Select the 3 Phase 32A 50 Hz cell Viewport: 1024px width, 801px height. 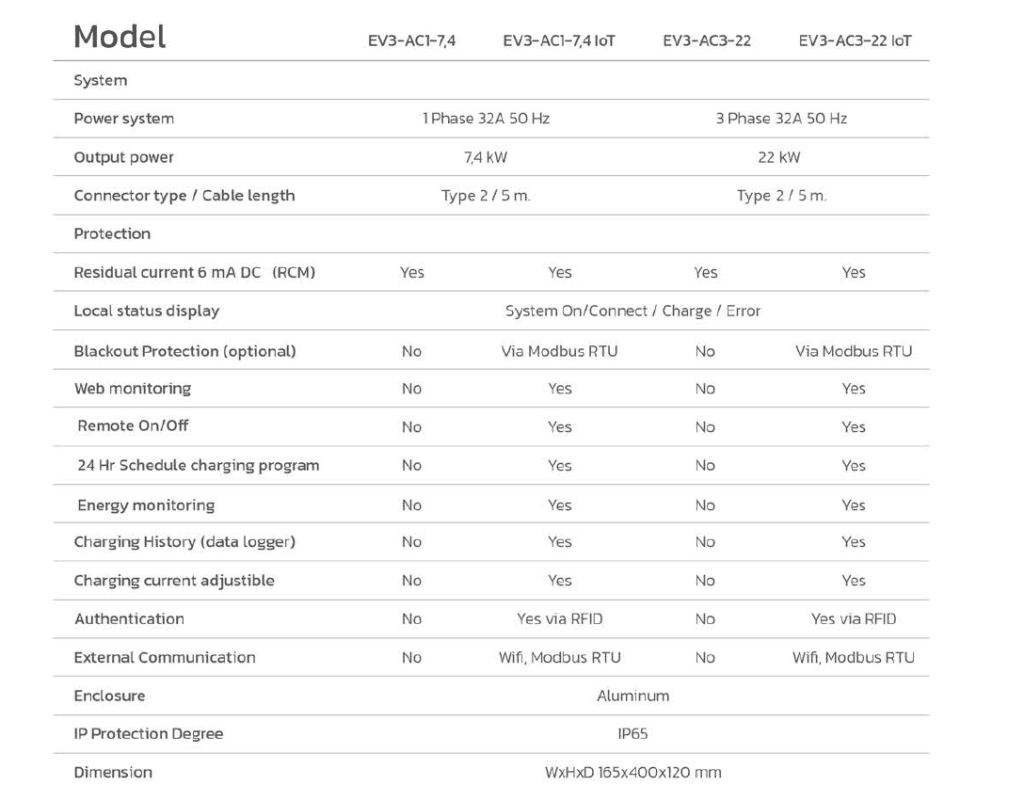coord(781,118)
